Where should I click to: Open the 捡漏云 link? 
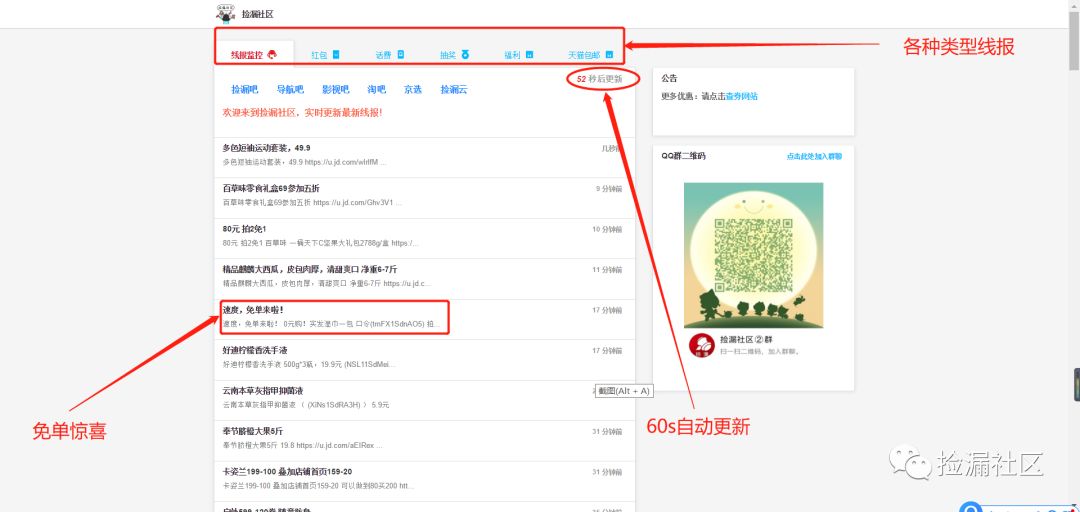click(x=454, y=90)
